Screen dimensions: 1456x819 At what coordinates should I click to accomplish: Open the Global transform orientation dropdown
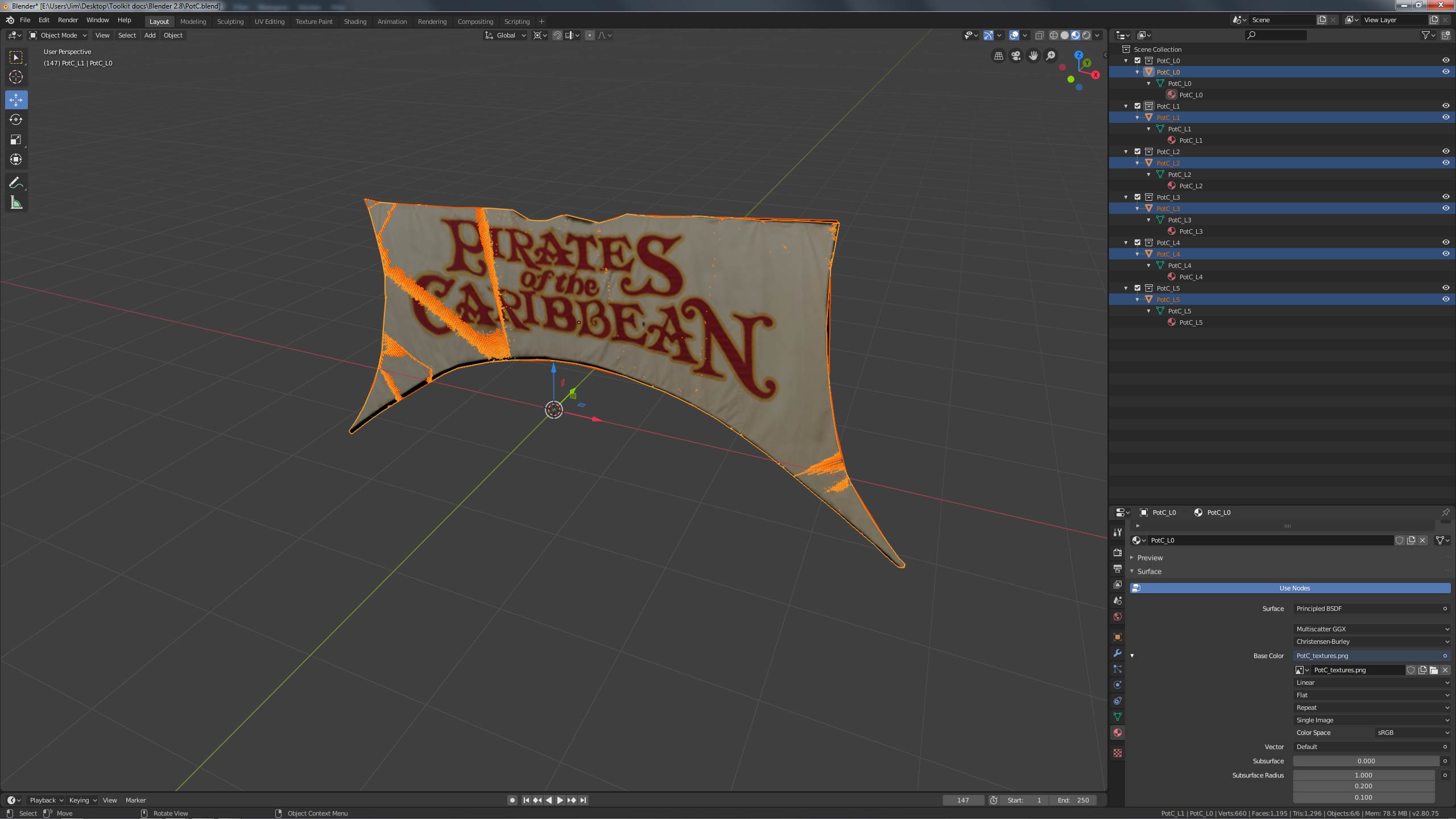pyautogui.click(x=505, y=35)
